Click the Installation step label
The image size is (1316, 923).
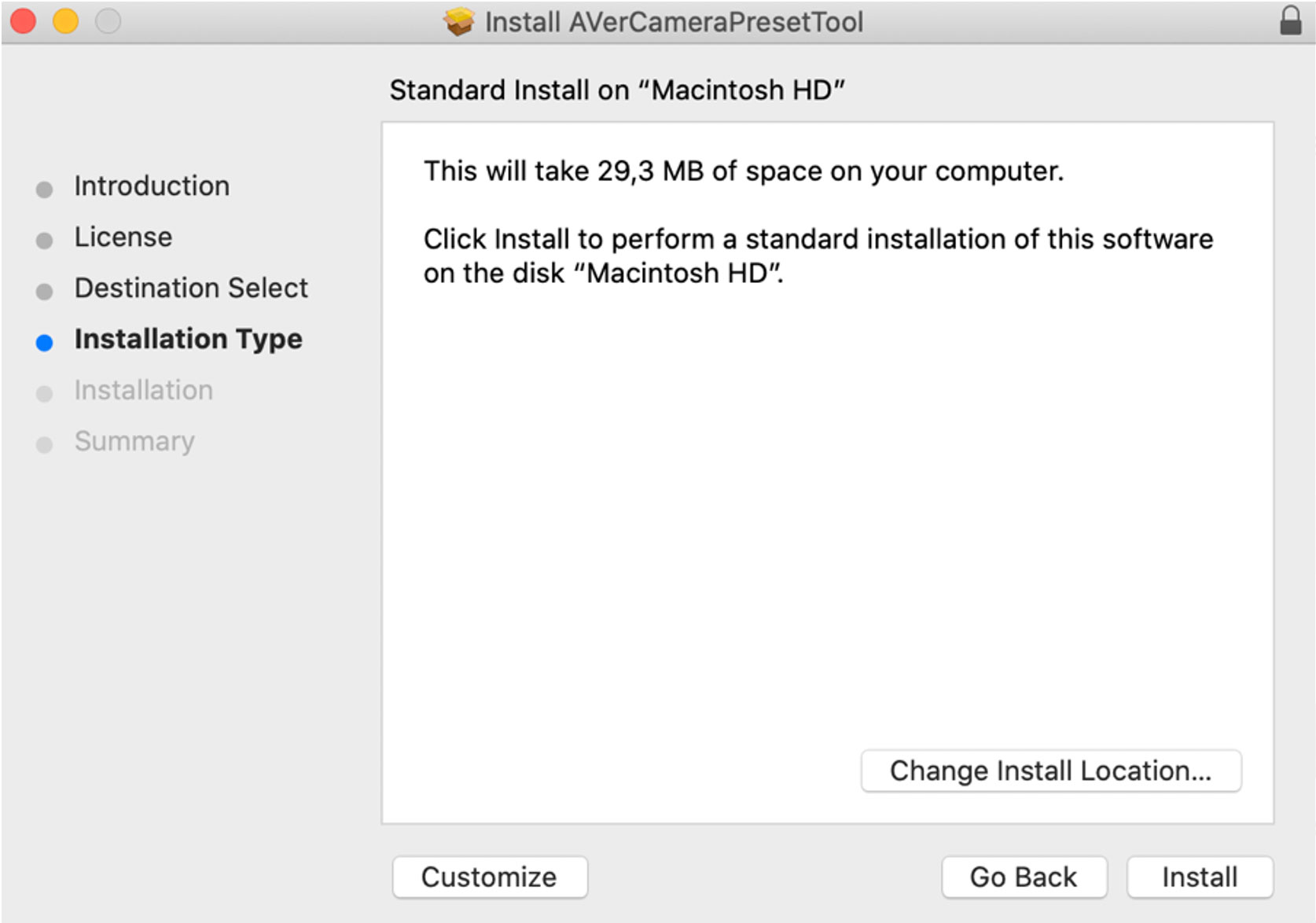click(144, 391)
